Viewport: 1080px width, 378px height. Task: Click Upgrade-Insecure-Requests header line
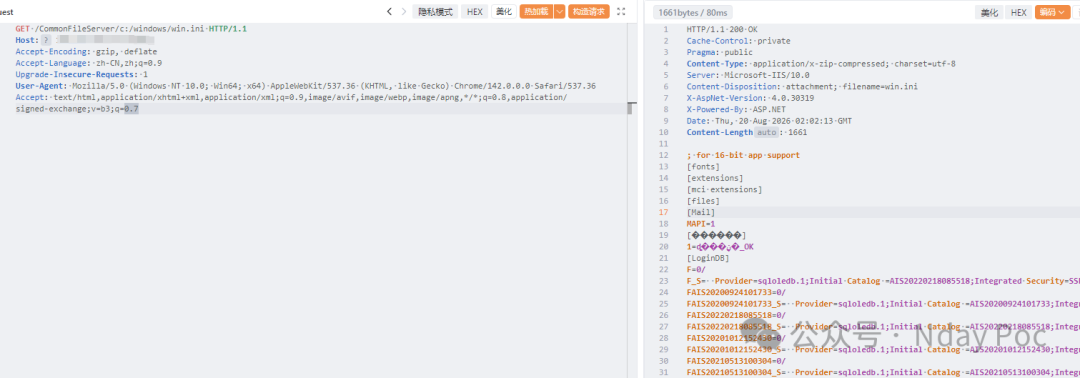coord(82,74)
